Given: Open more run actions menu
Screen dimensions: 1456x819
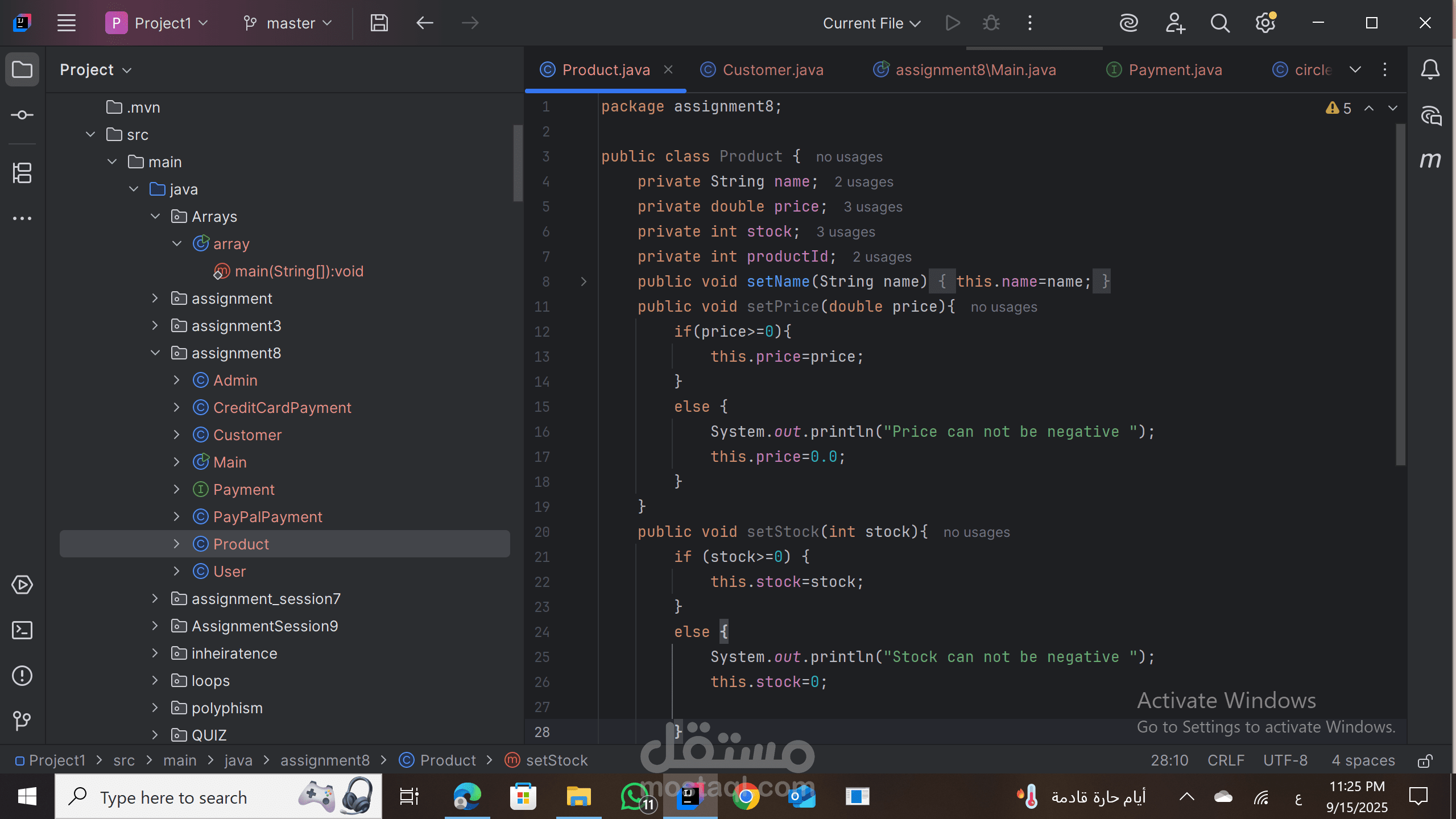Looking at the screenshot, I should point(1030,23).
